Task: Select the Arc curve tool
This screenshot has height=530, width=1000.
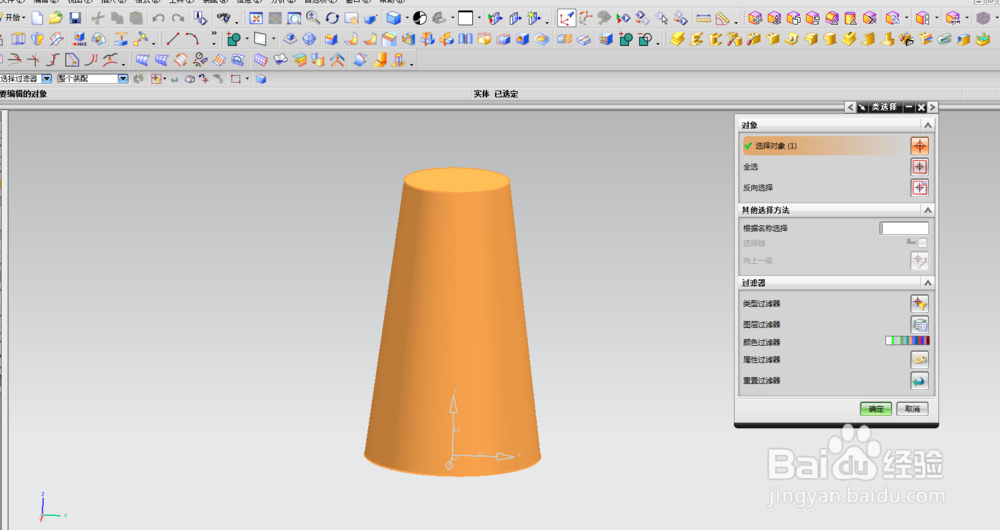Action: tap(192, 39)
